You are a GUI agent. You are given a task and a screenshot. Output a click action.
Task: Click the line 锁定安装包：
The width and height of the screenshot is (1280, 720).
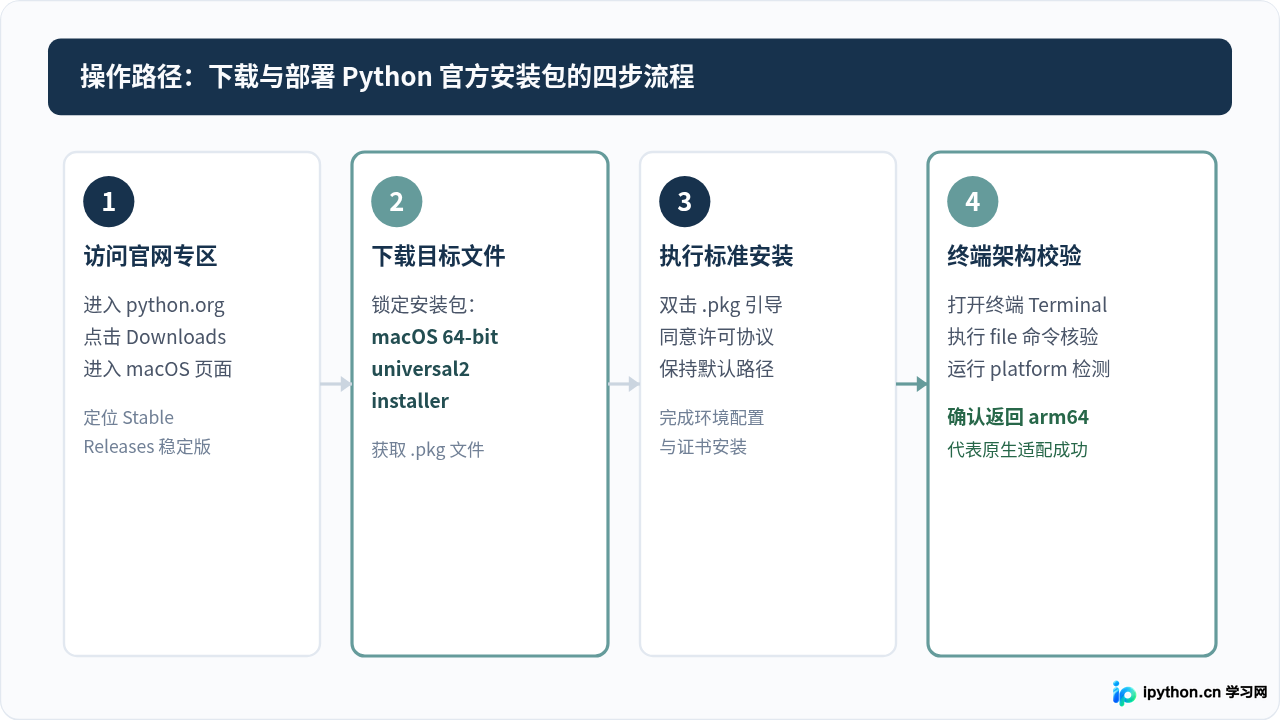(x=424, y=305)
